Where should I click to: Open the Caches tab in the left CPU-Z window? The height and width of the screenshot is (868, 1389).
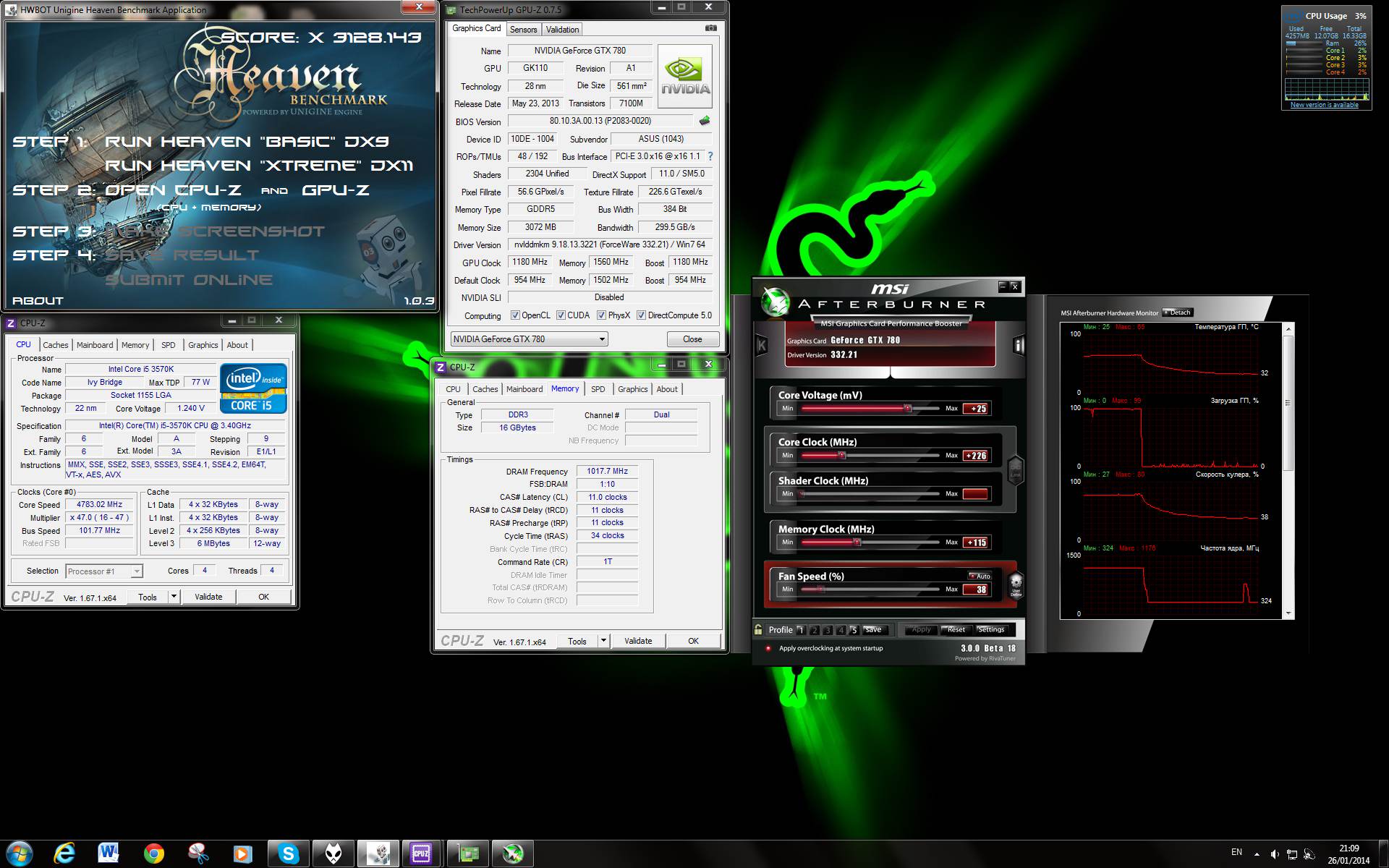[x=55, y=345]
